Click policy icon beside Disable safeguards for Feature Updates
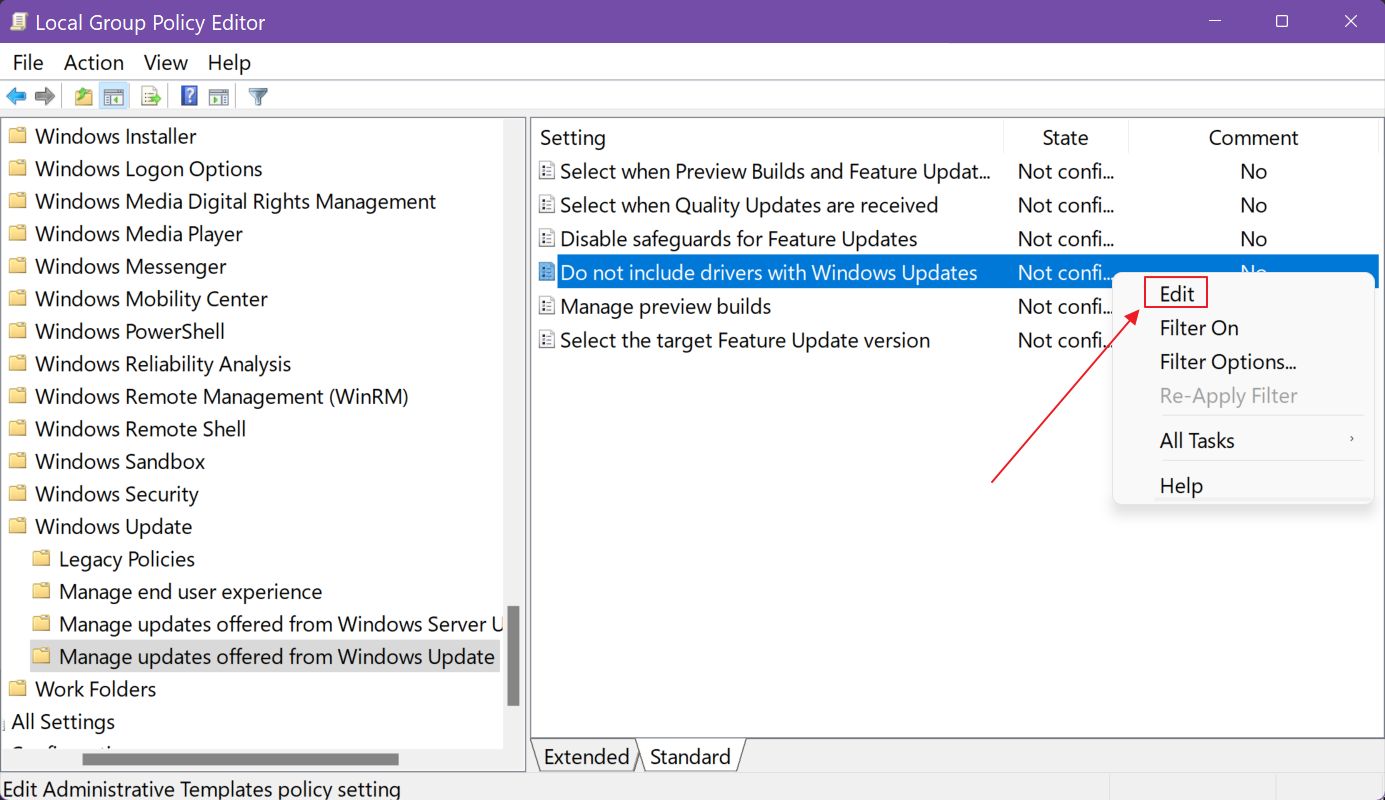The height and width of the screenshot is (800, 1385). (547, 239)
